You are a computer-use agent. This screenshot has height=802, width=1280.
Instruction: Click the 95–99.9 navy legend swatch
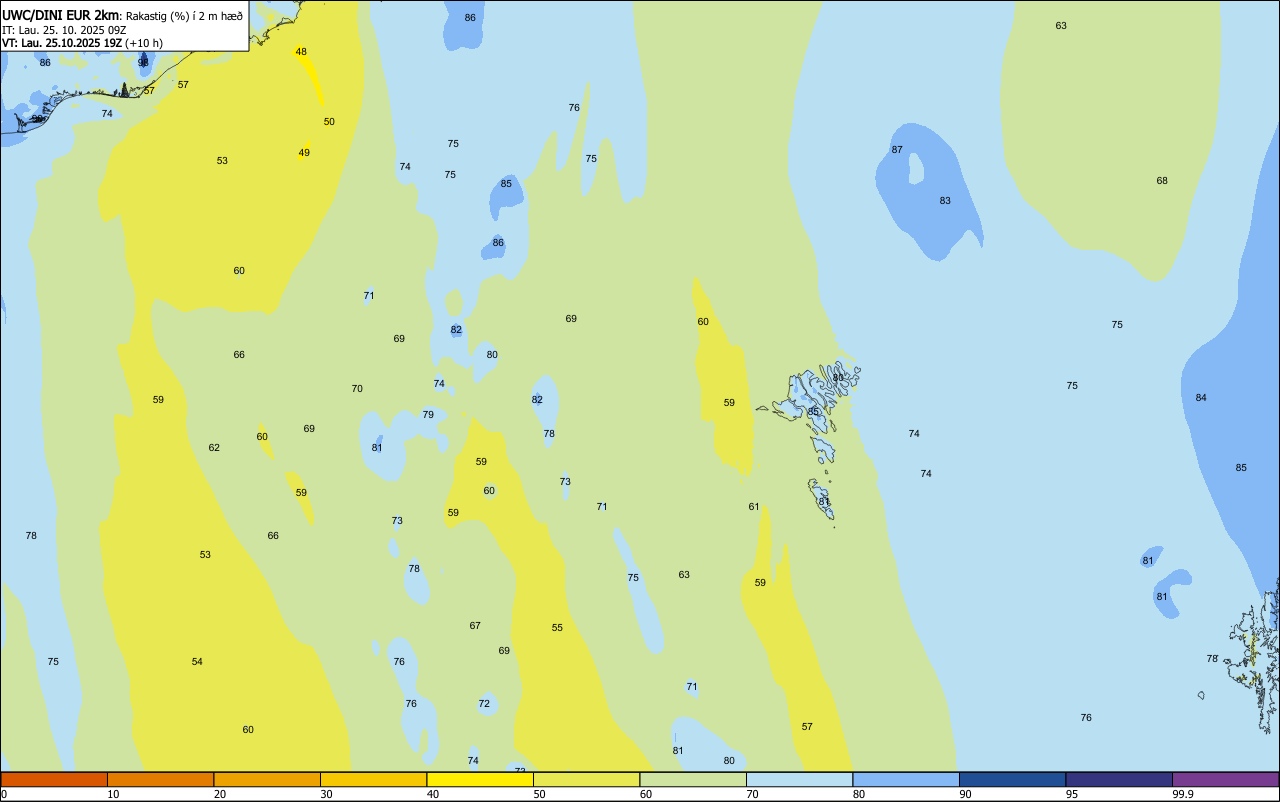pos(1119,779)
